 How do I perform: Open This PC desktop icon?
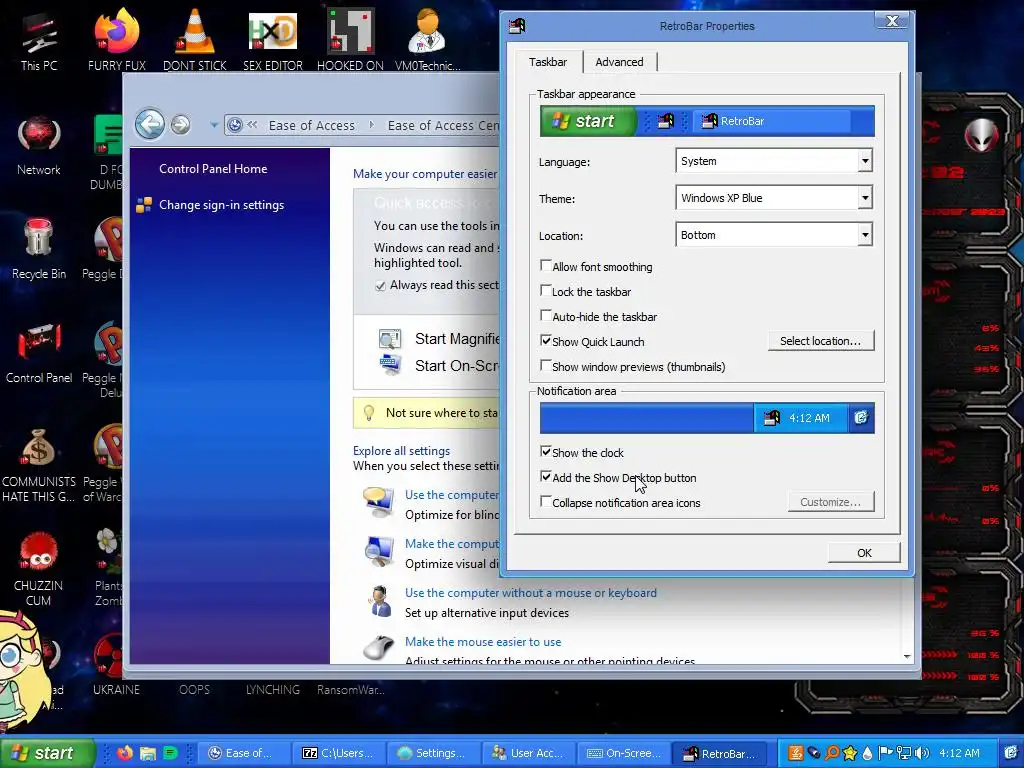(39, 39)
